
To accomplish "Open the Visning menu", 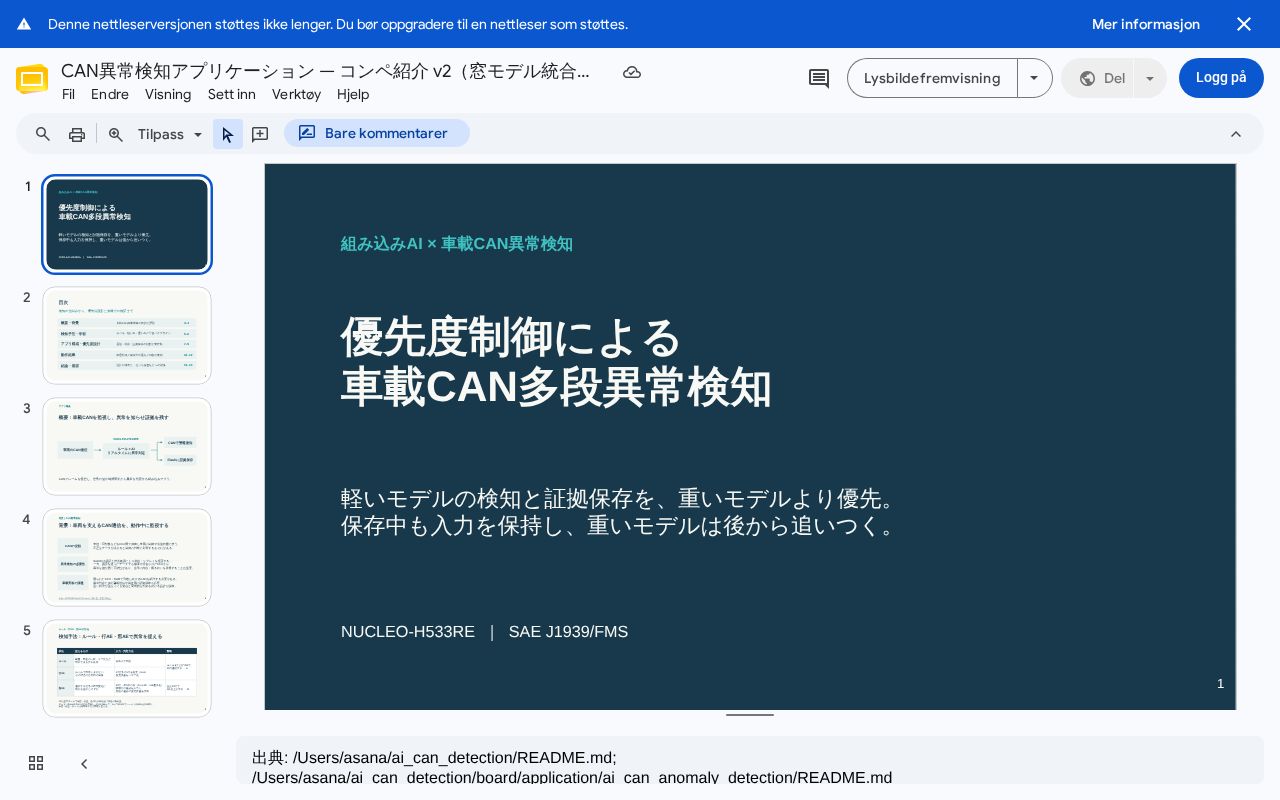I will 168,94.
